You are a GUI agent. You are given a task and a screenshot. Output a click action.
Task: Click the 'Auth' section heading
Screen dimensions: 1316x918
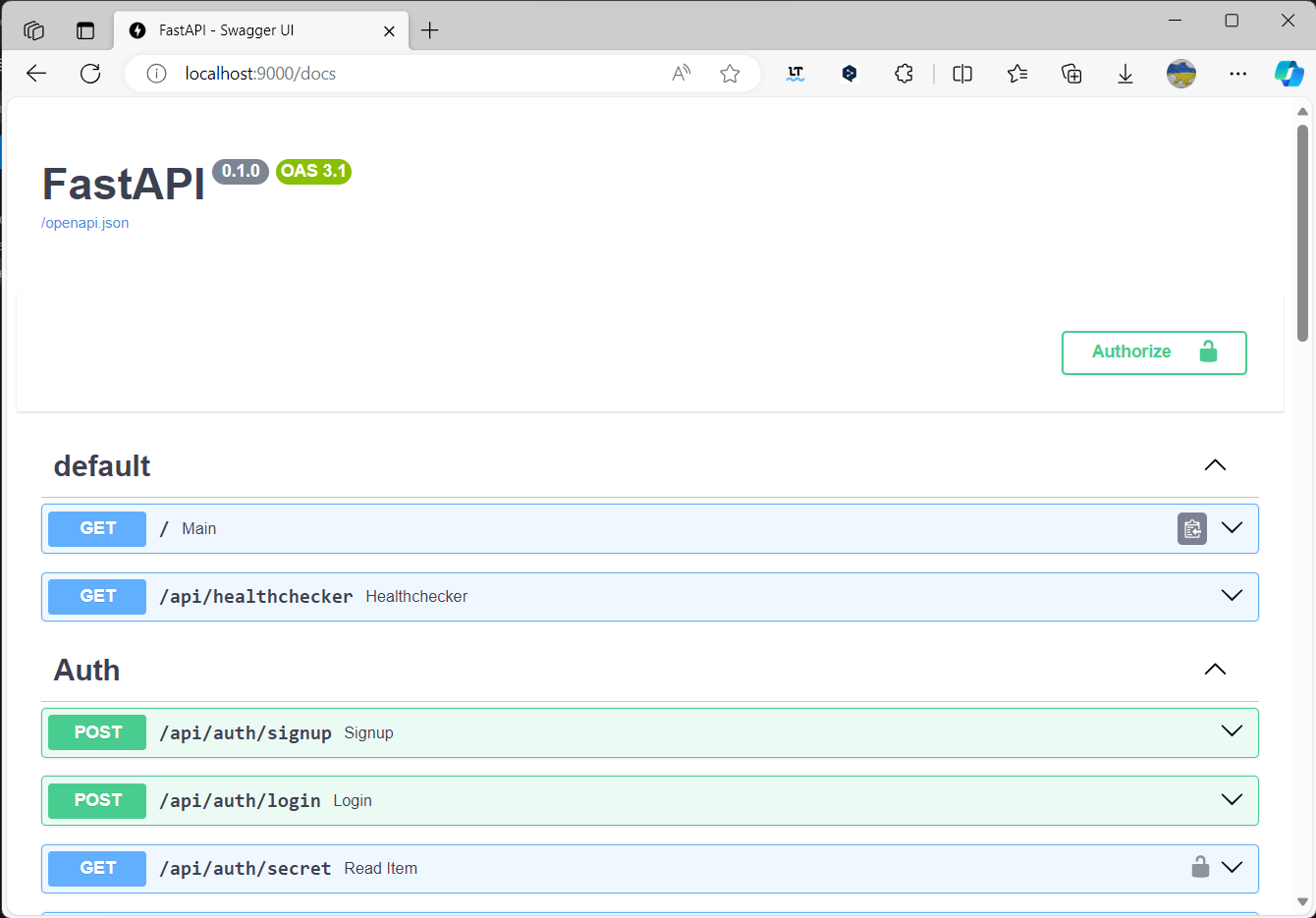86,671
